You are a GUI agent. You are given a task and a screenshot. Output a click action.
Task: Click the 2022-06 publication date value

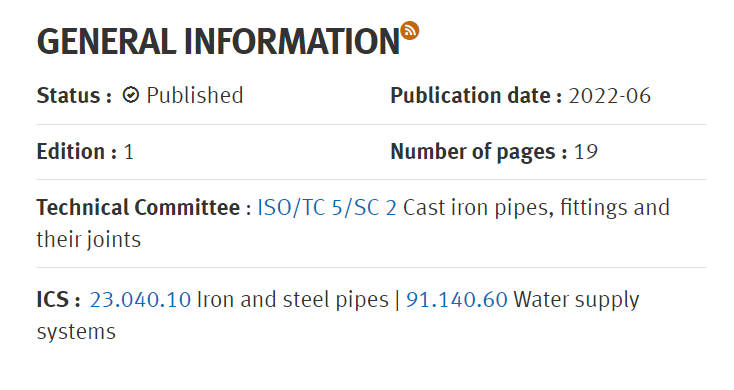click(x=609, y=96)
